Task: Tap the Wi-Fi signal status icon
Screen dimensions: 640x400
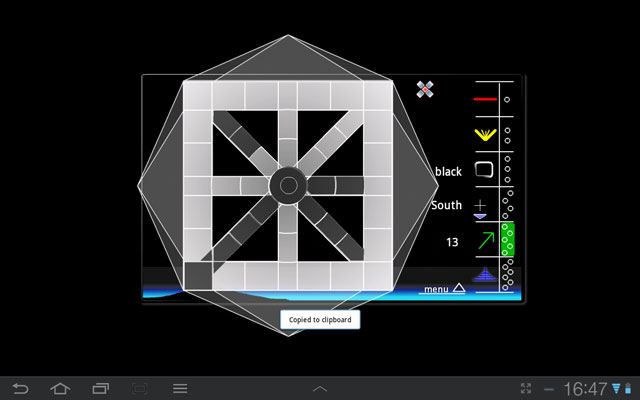Action: 616,389
